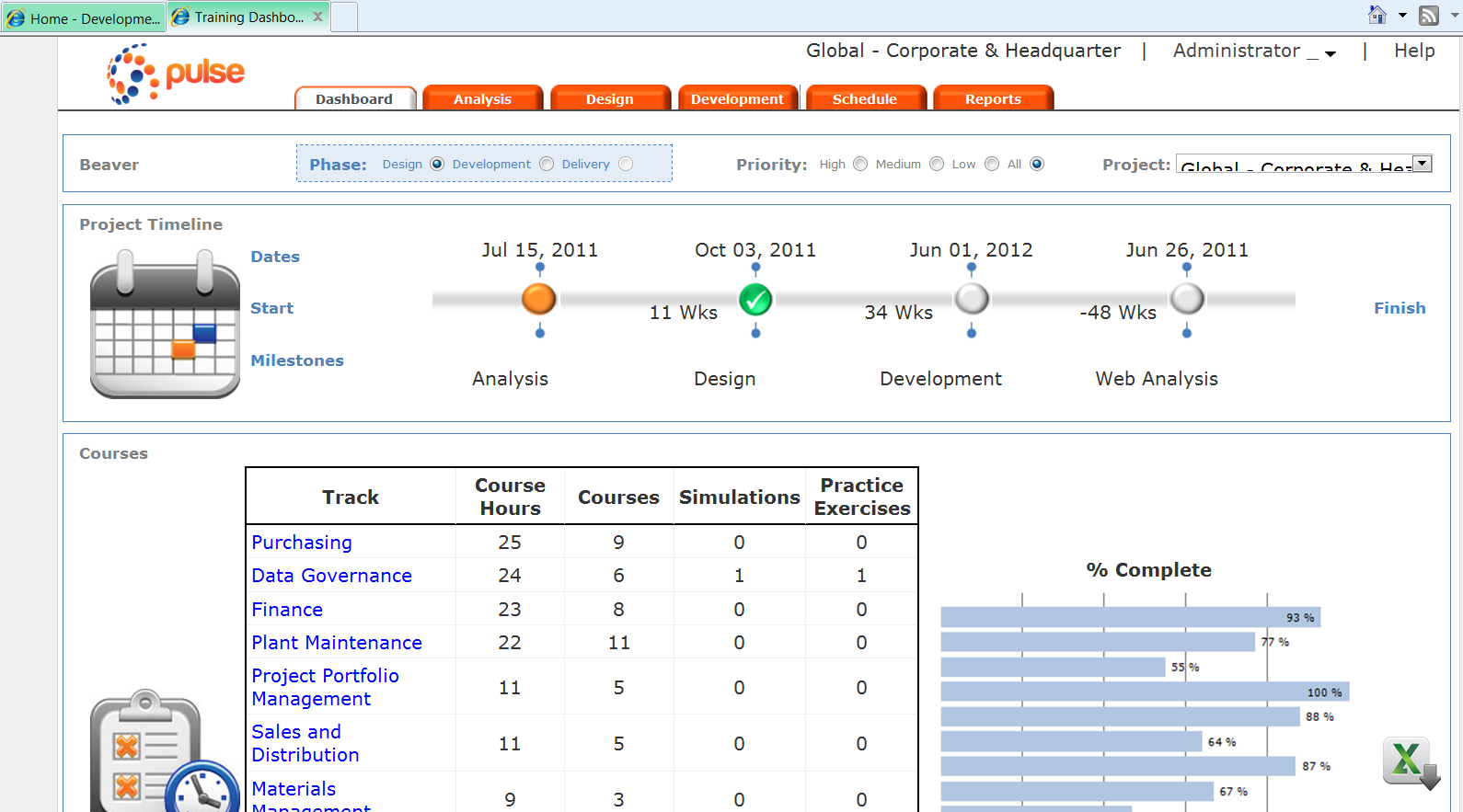1463x812 pixels.
Task: Select the Design phase radio button
Action: (x=437, y=164)
